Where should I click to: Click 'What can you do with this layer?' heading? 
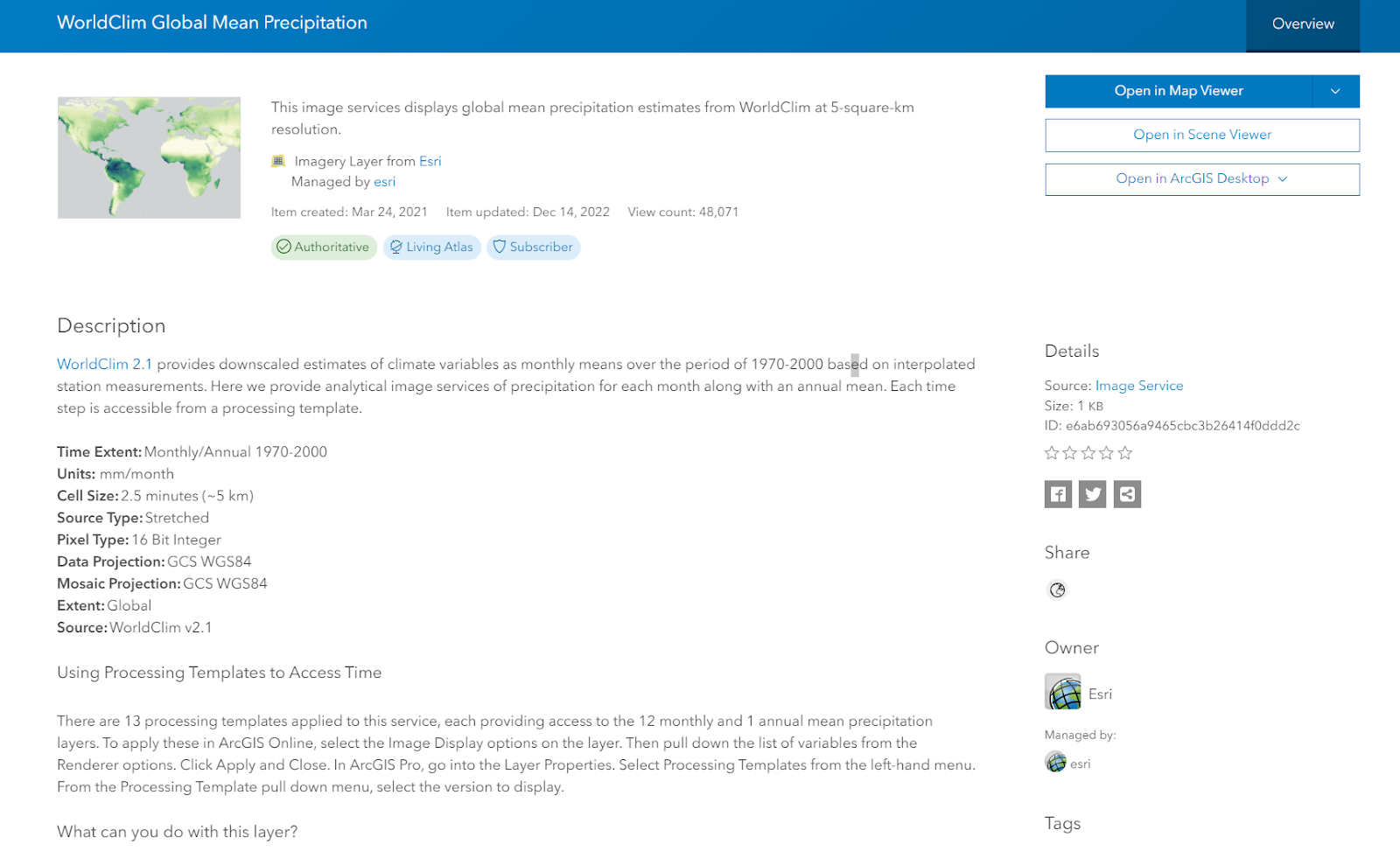tap(177, 832)
